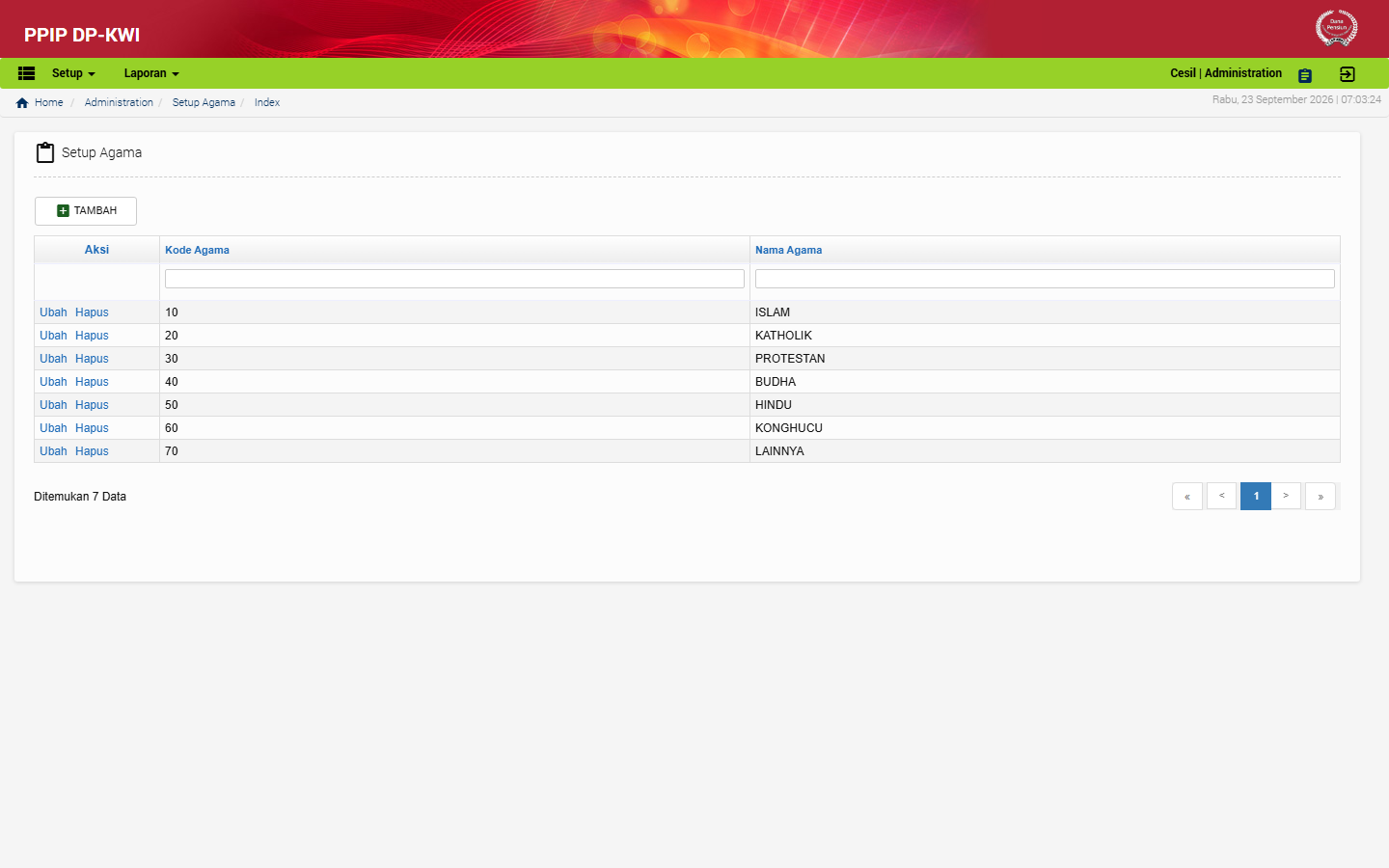
Task: Click the green plus icon on TAMBAH
Action: tap(63, 210)
